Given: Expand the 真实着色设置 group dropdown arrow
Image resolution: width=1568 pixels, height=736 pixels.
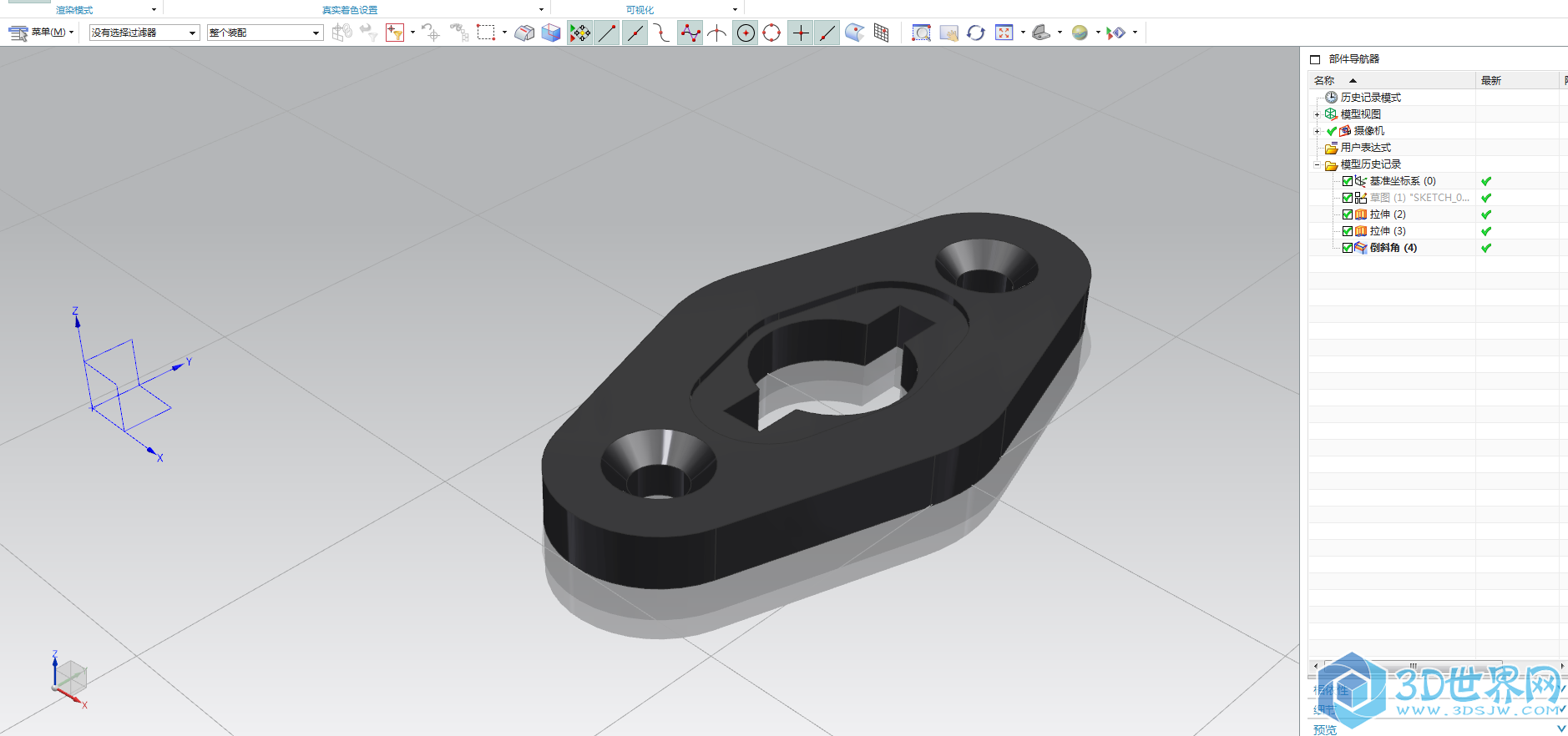Looking at the screenshot, I should click(x=541, y=10).
